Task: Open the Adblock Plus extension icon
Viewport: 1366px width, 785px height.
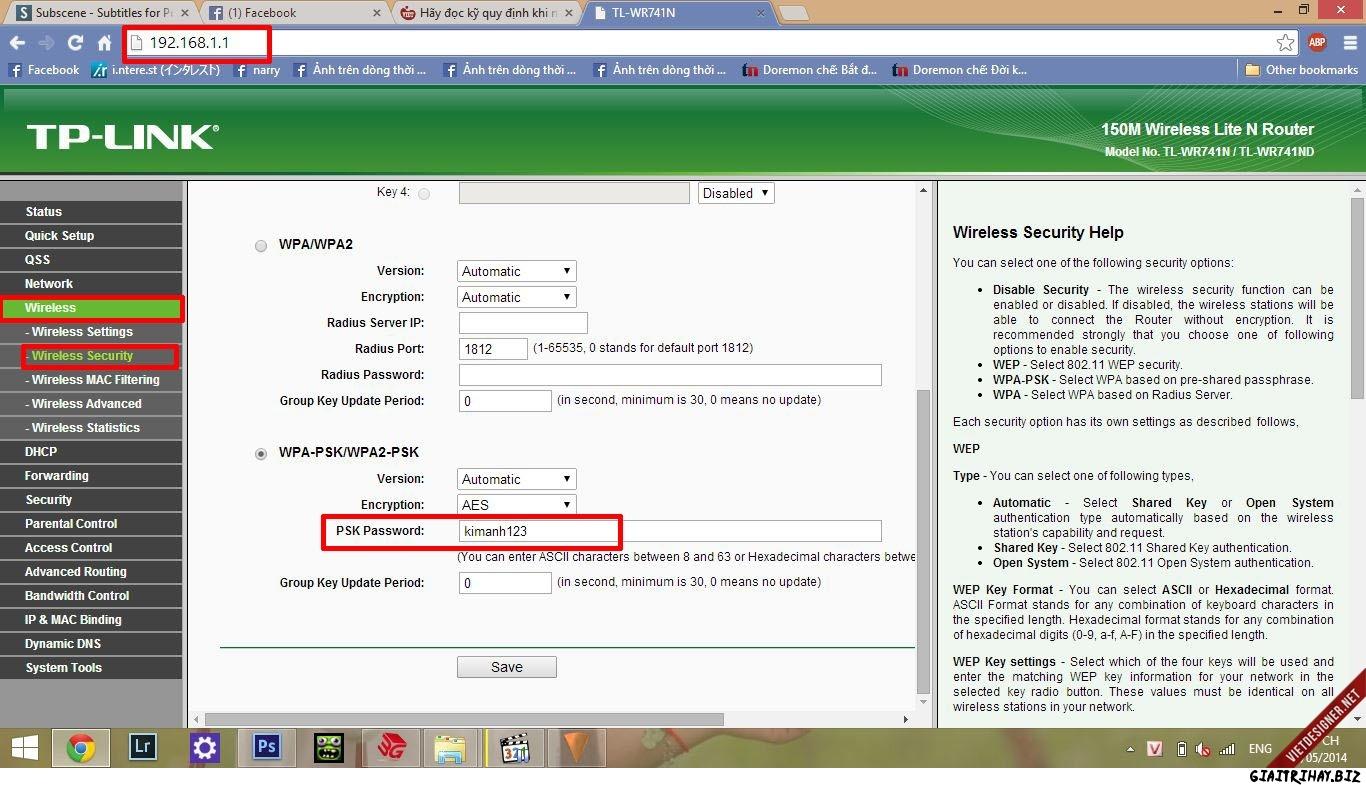Action: [1317, 42]
